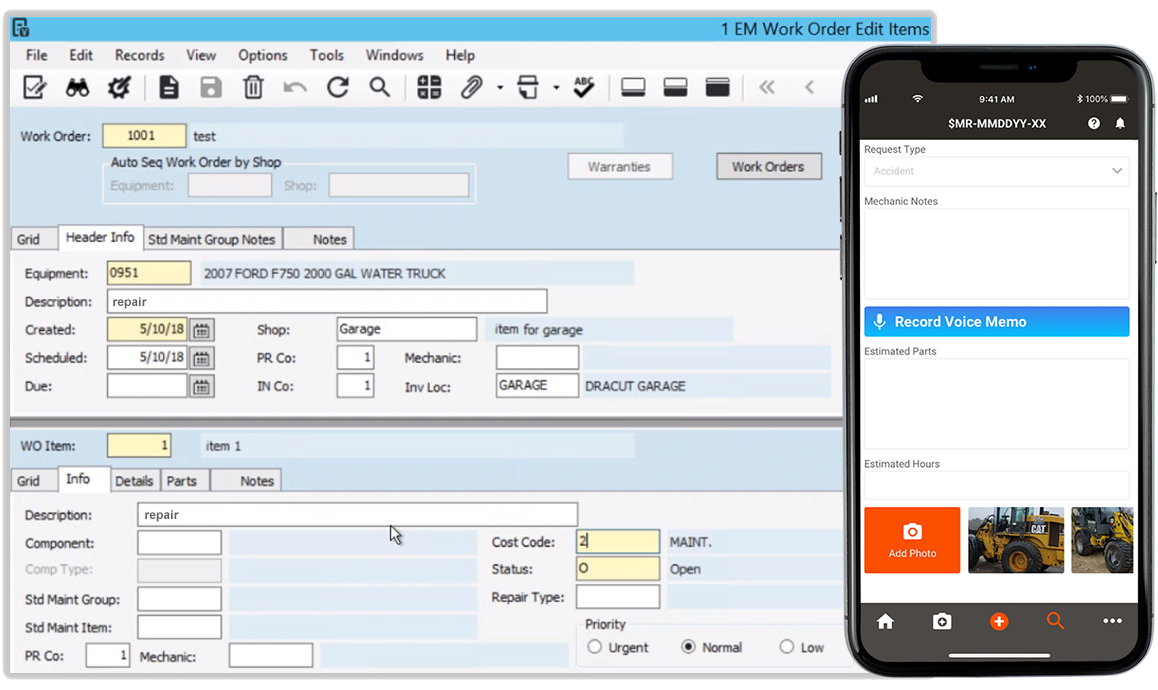Tap the orange plus icon on the phone
The height and width of the screenshot is (690, 1158).
(998, 621)
